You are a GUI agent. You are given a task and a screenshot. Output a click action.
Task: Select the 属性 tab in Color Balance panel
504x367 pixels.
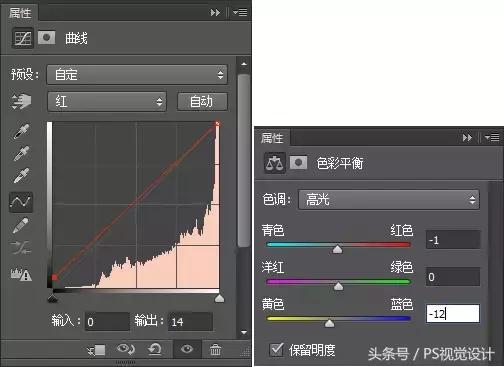[x=272, y=138]
